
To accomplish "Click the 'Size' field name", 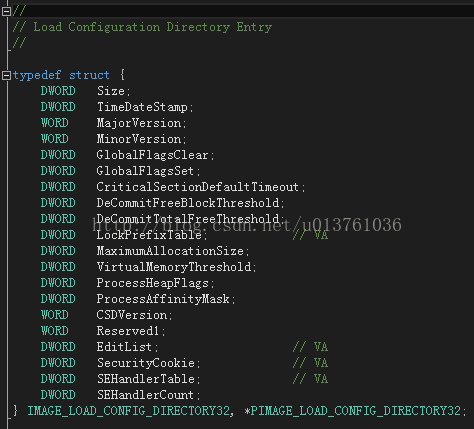I will (111, 91).
